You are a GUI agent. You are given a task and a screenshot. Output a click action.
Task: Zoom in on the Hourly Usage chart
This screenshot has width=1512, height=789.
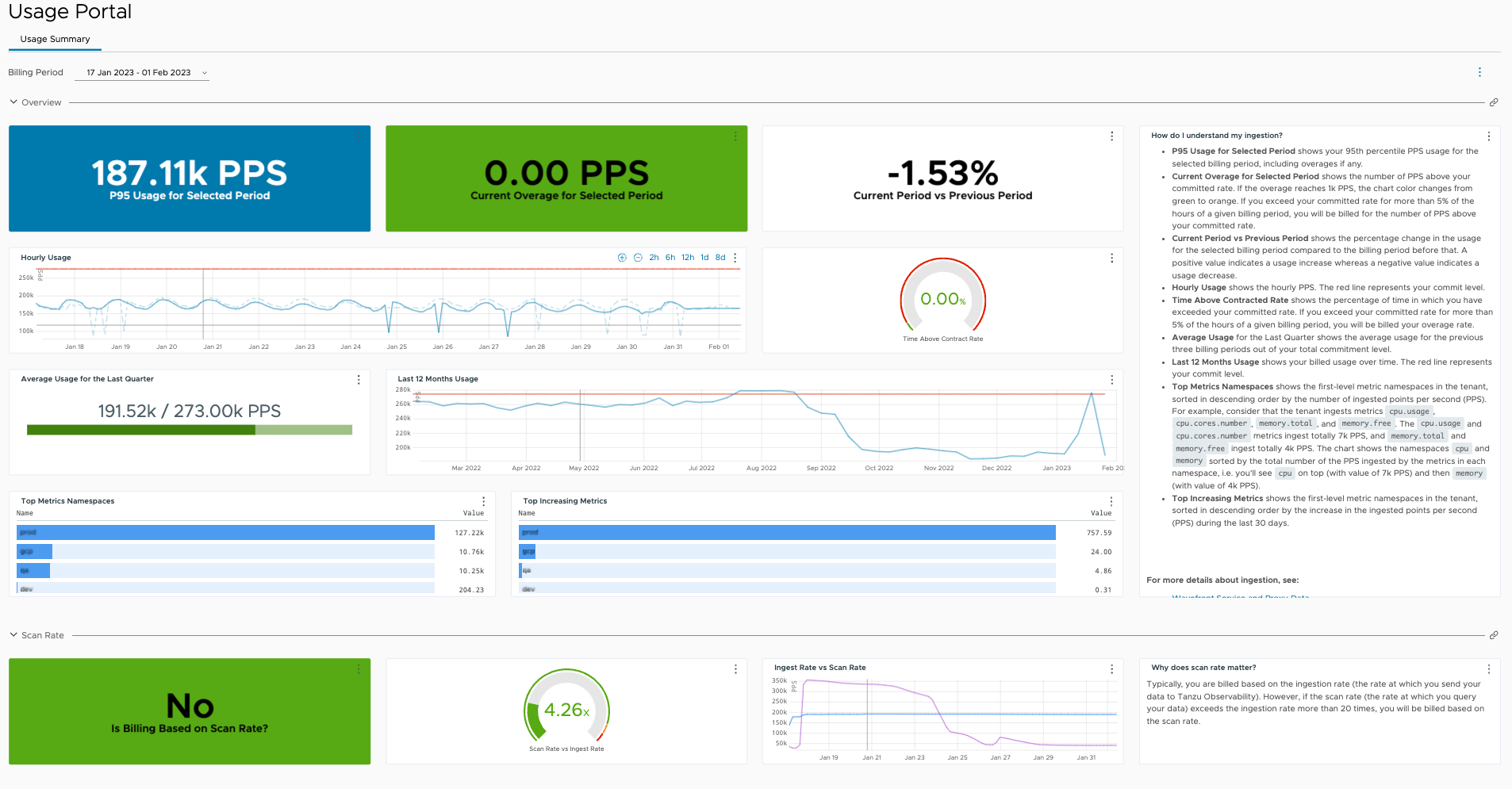[x=622, y=258]
